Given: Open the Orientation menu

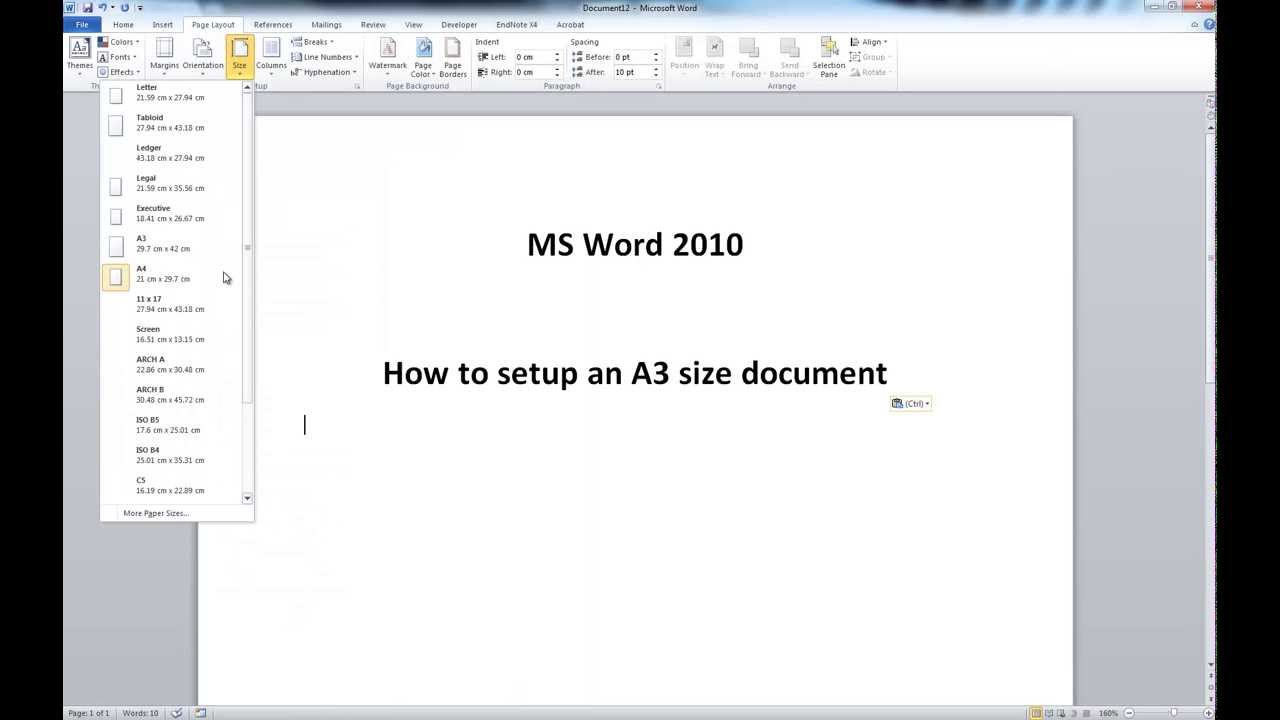Looking at the screenshot, I should (202, 57).
